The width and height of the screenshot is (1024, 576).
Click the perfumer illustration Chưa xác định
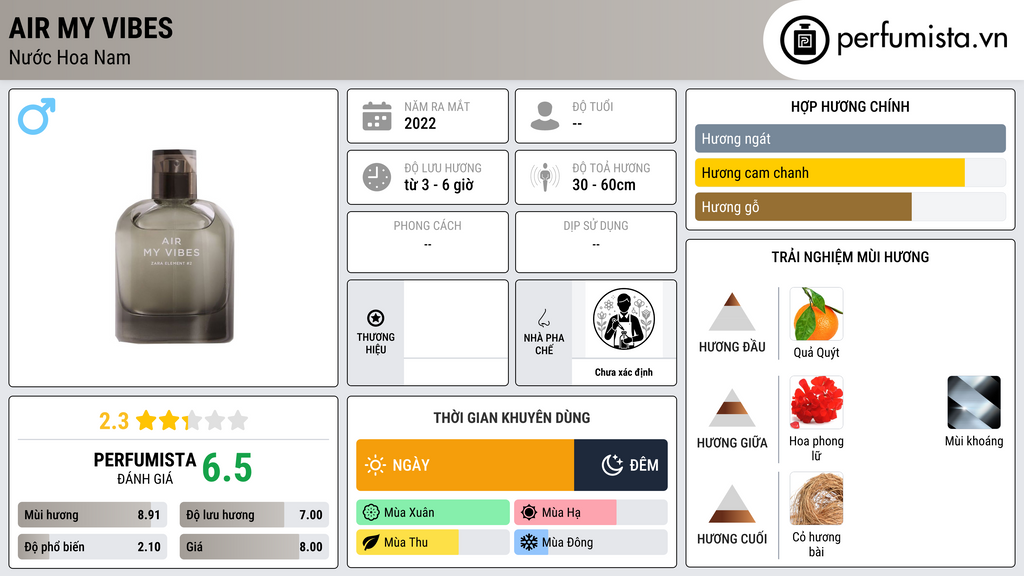(624, 319)
